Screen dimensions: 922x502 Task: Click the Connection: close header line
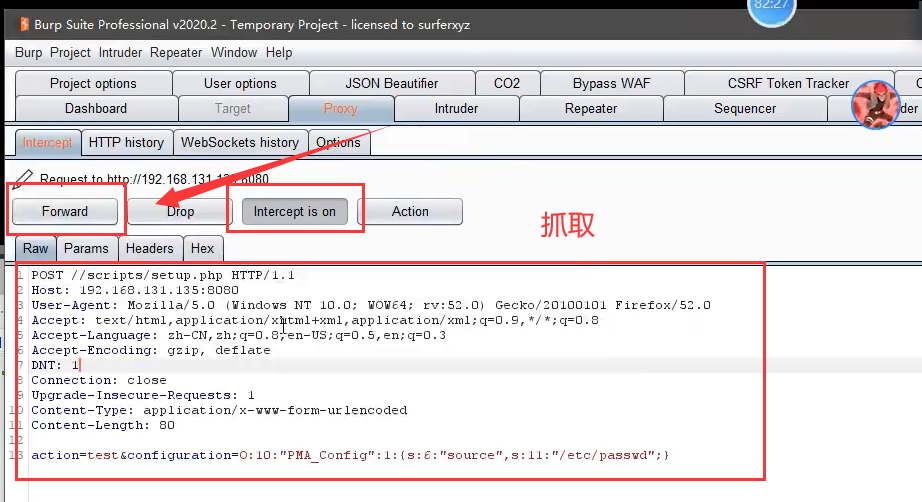(99, 380)
